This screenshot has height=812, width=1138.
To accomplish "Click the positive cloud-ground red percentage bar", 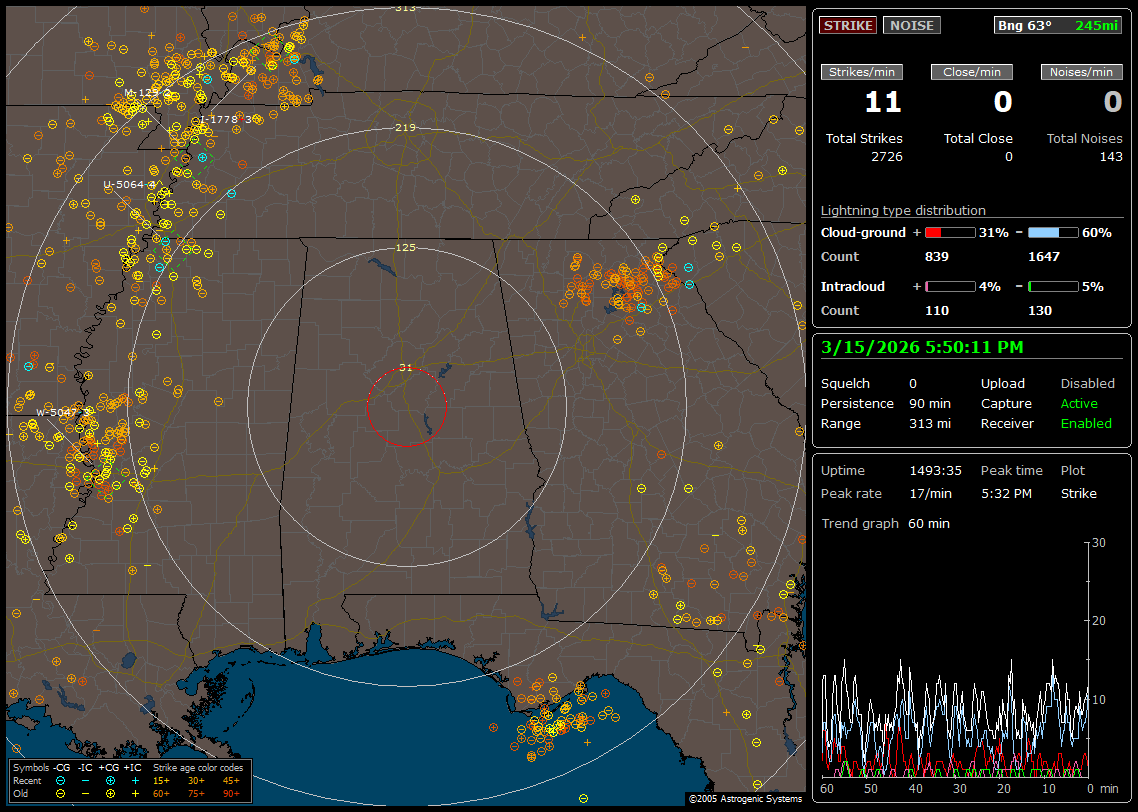I will point(949,232).
